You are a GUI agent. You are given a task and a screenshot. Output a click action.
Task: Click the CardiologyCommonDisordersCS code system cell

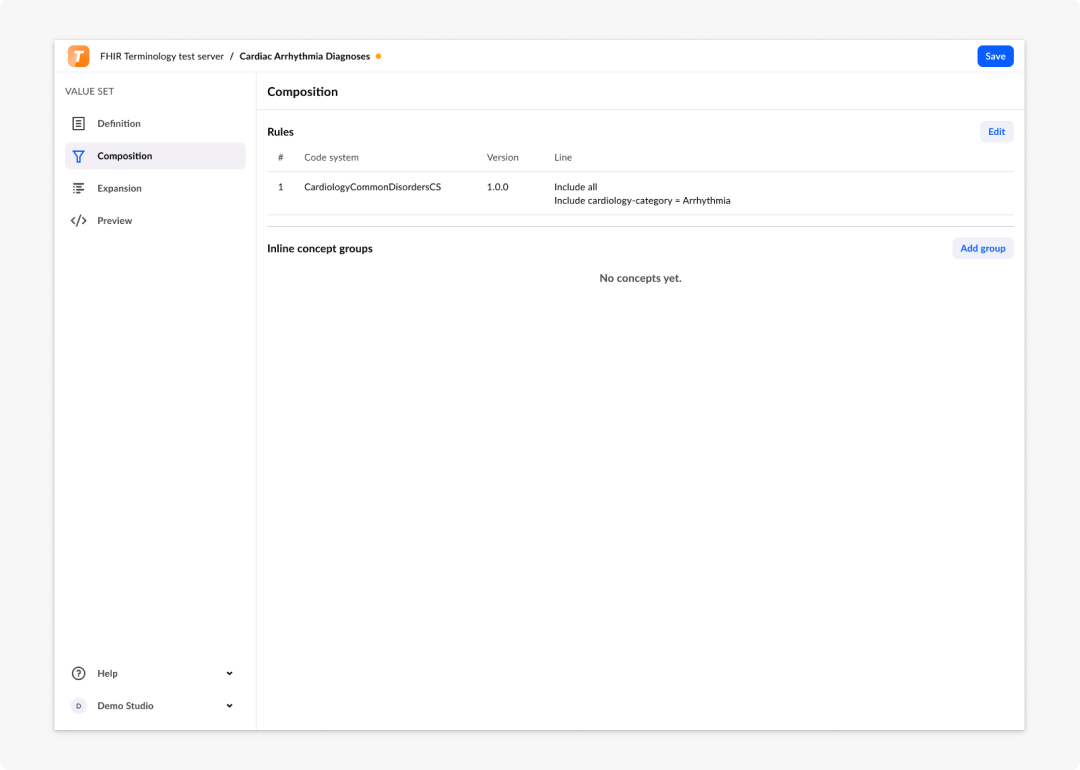(x=373, y=187)
